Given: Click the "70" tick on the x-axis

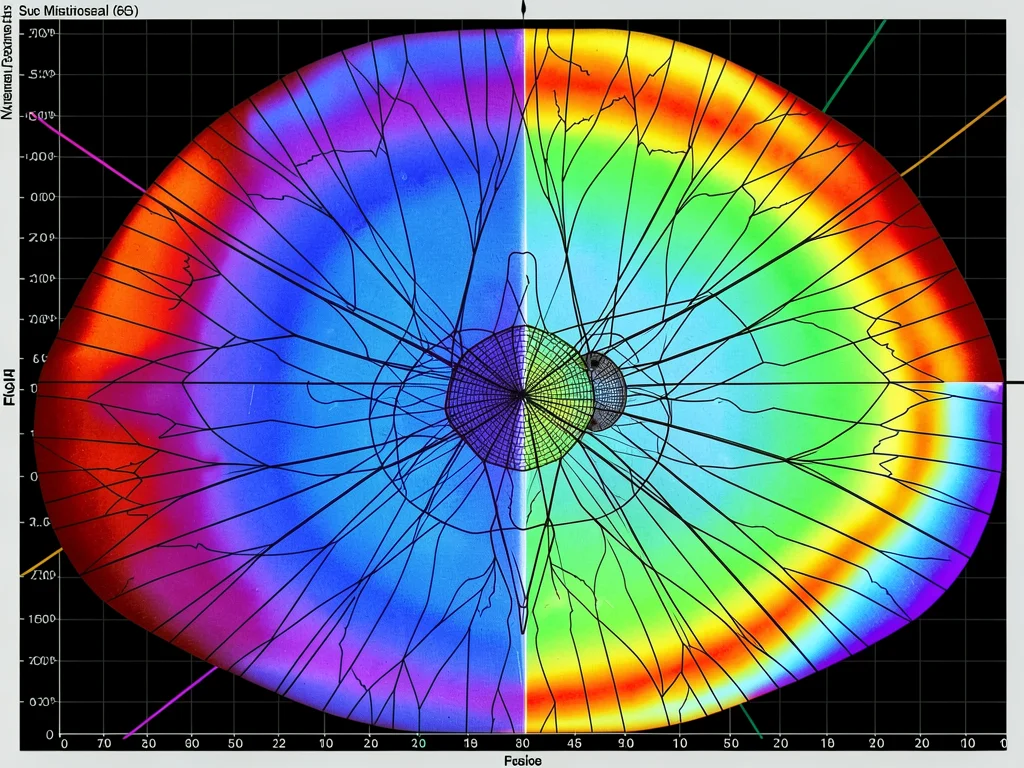Looking at the screenshot, I should point(104,743).
